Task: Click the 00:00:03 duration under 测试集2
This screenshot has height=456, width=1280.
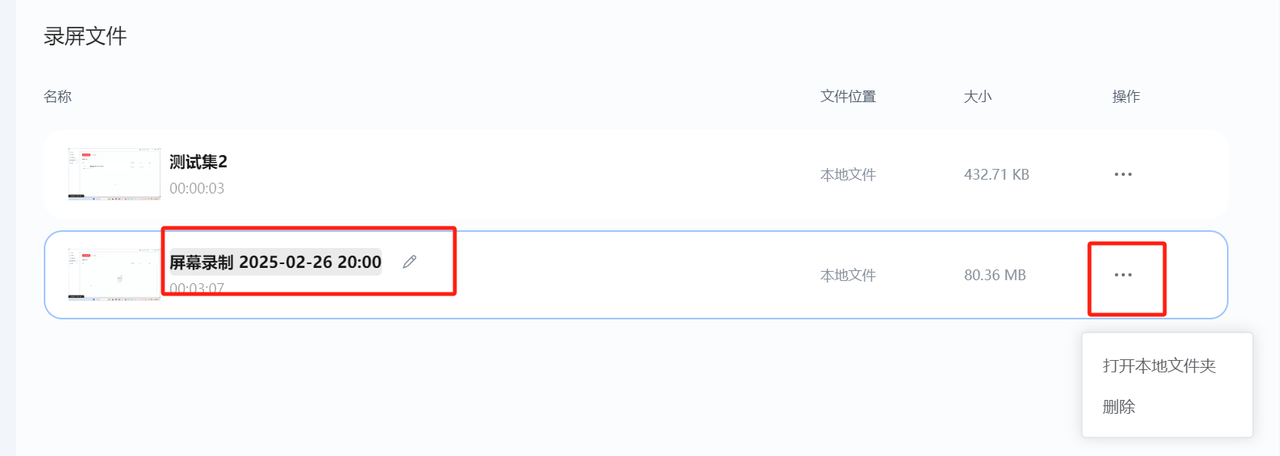Action: coord(197,188)
